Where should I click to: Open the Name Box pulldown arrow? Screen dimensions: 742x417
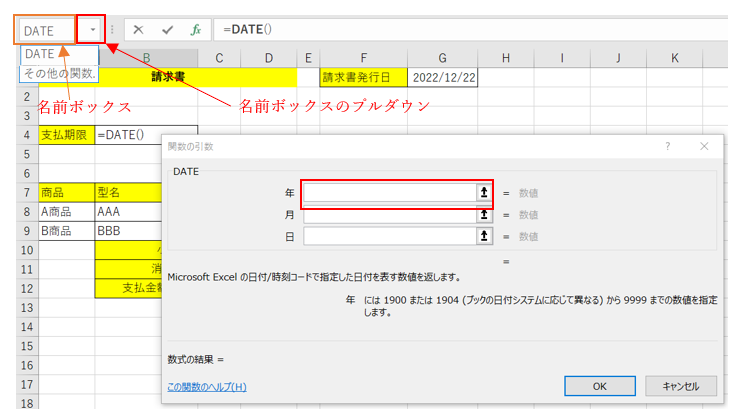(x=93, y=30)
